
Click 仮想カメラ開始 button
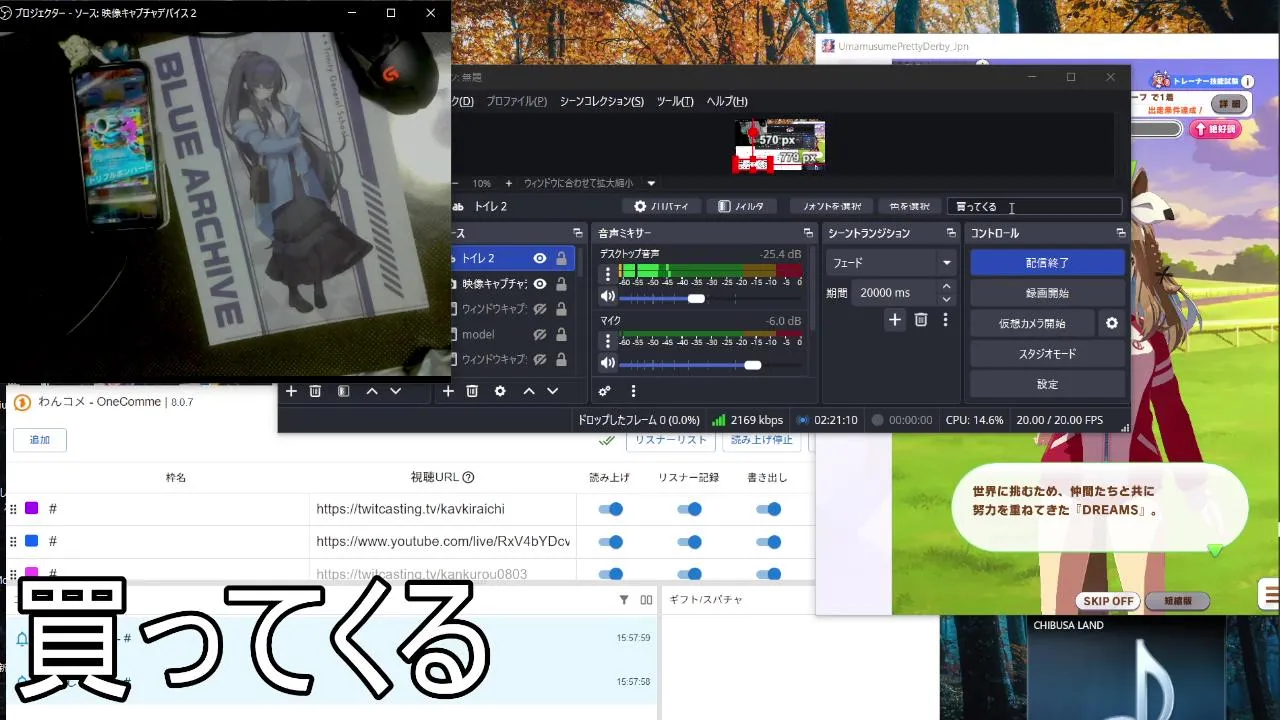[1032, 323]
